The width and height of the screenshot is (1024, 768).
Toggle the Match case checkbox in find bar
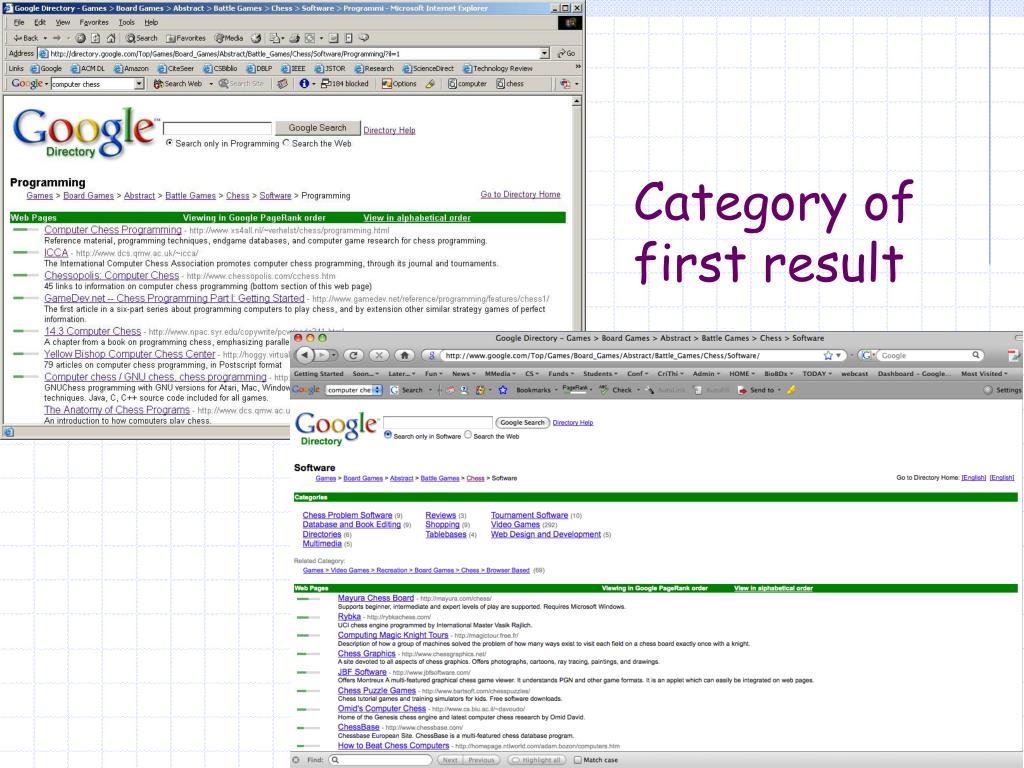[x=577, y=760]
